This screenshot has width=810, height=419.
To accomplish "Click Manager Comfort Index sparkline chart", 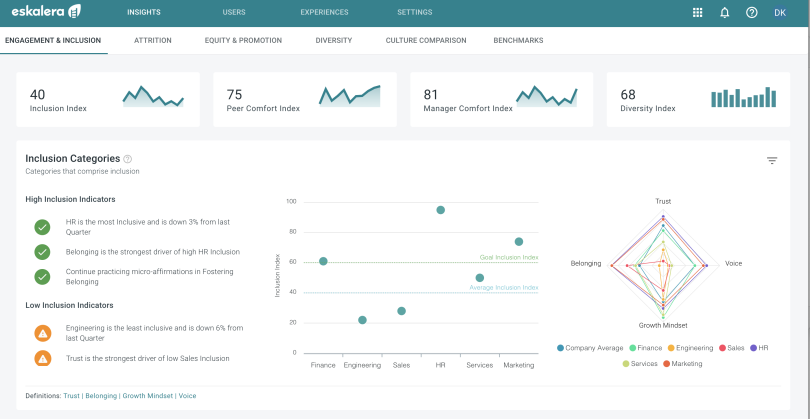I will point(547,96).
